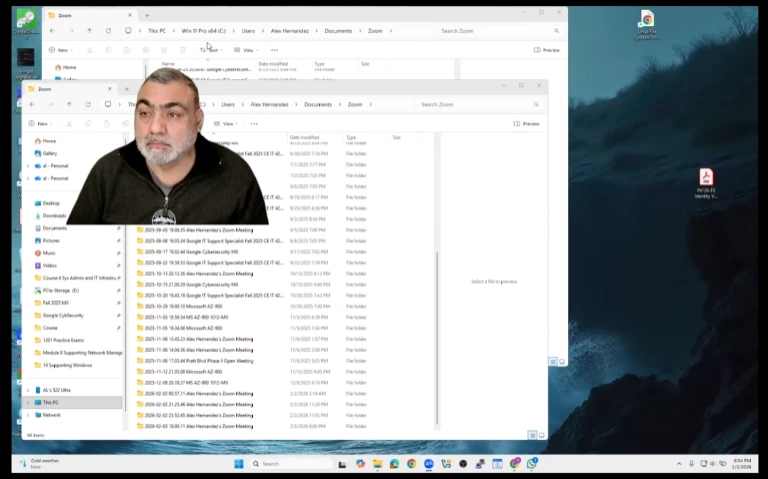The image size is (768, 479).
Task: Click the back arrow in the rear Zoom window
Action: coord(52,31)
